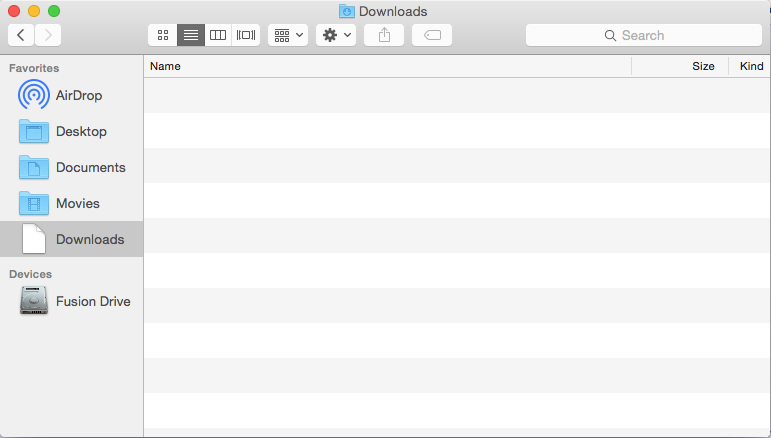Click the Downloads folder icon in the title bar
The width and height of the screenshot is (771, 438).
pos(347,11)
